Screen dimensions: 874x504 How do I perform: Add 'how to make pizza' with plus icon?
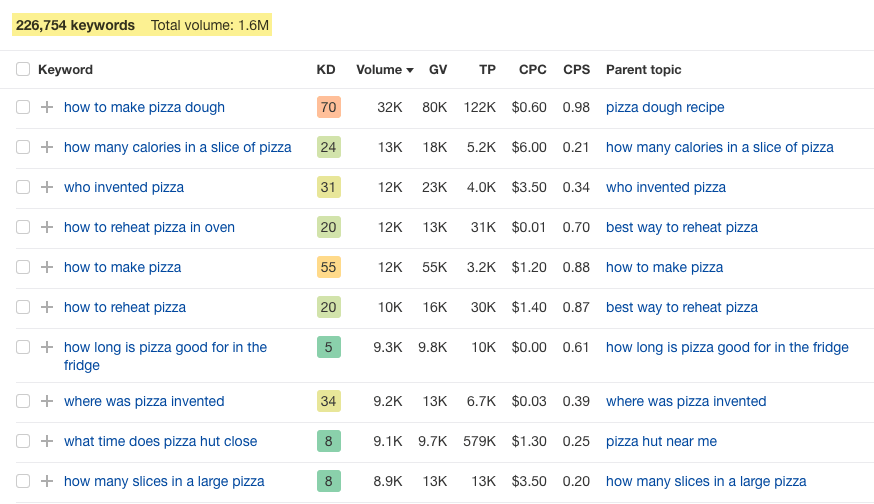pyautogui.click(x=47, y=267)
